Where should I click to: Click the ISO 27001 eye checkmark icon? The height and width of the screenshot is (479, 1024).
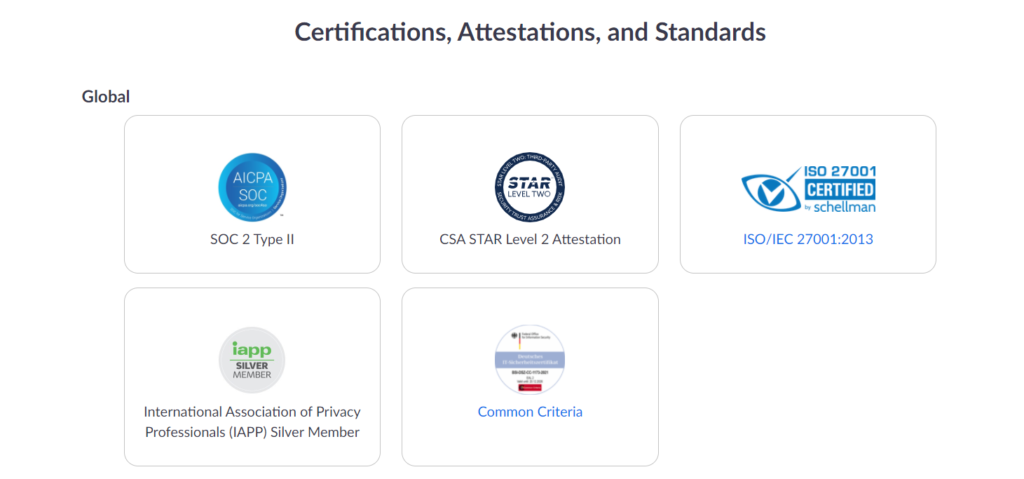click(x=770, y=190)
